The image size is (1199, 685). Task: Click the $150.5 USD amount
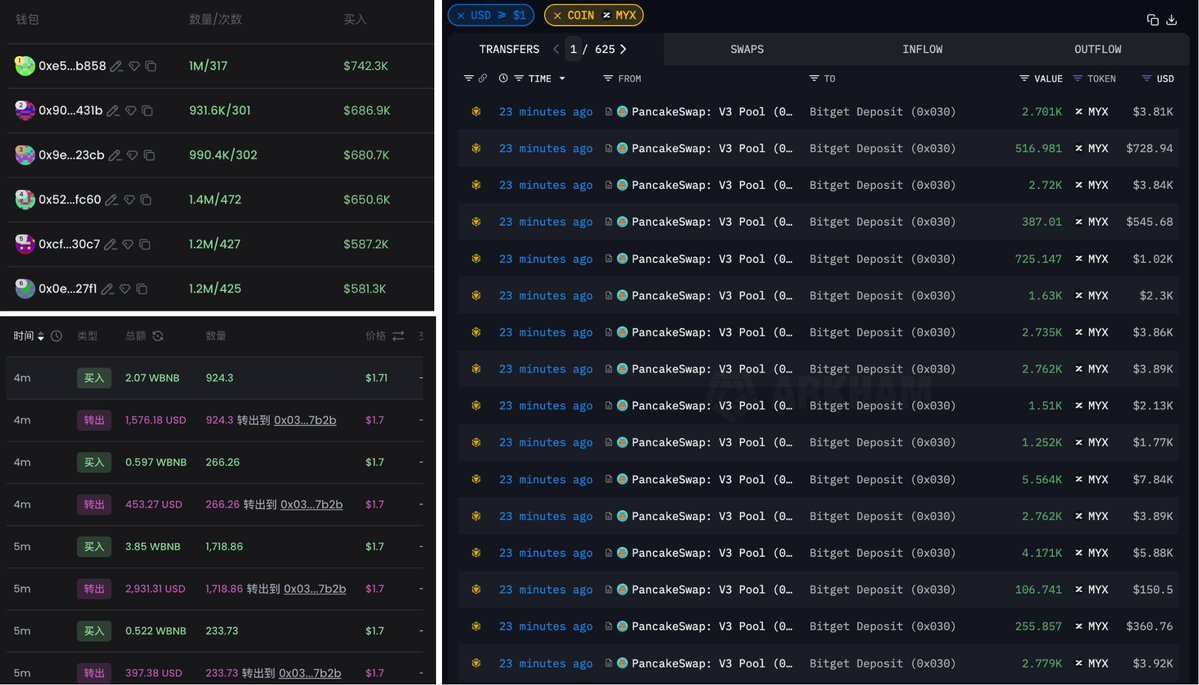click(x=1152, y=589)
